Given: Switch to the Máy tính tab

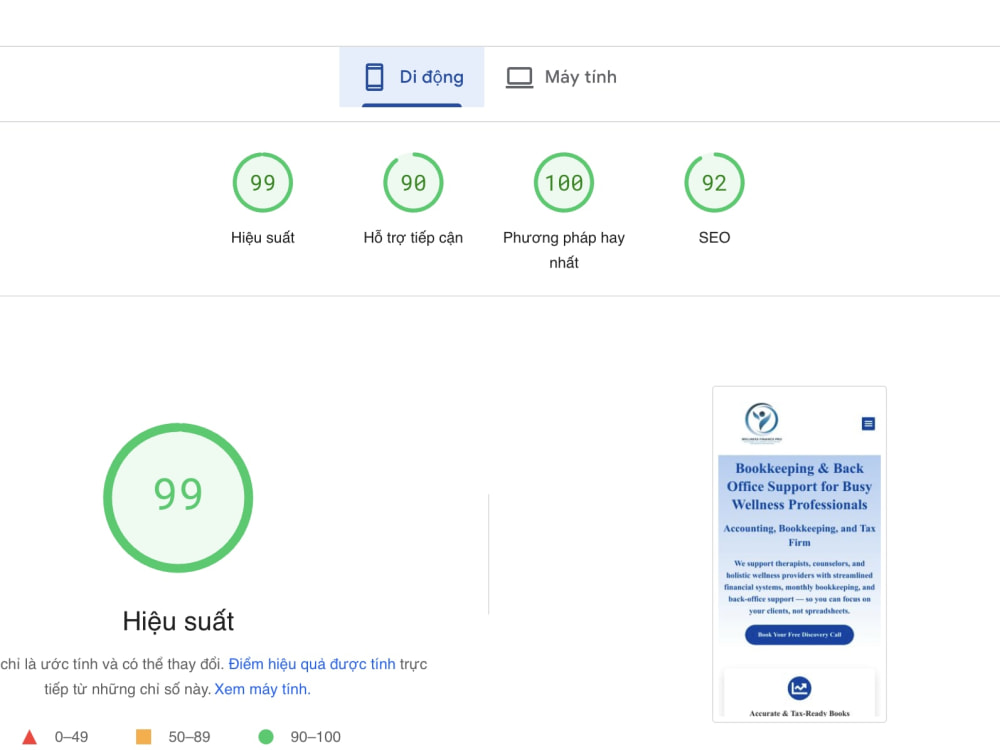Looking at the screenshot, I should pos(562,77).
